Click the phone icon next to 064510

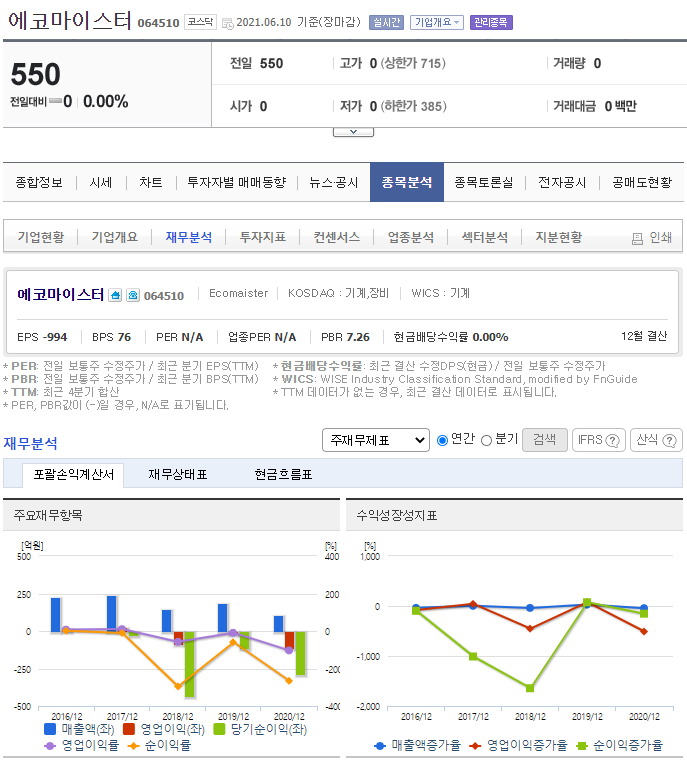click(x=133, y=295)
